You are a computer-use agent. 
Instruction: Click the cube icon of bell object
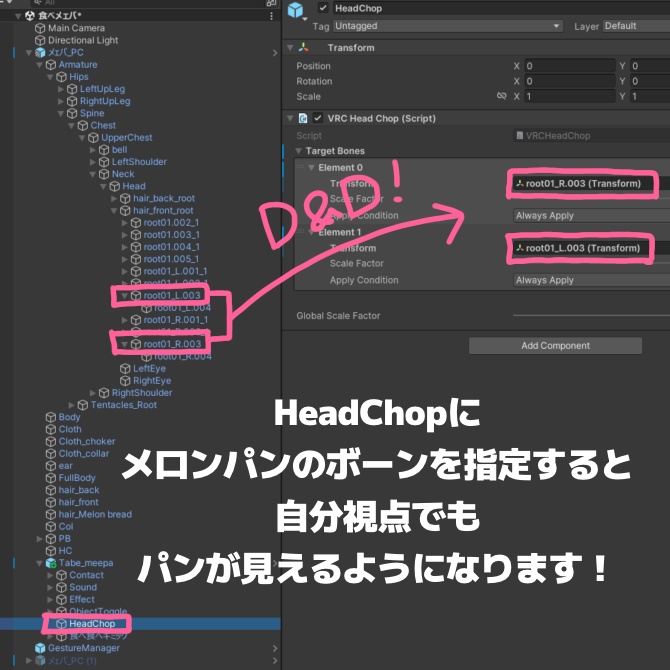(x=104, y=150)
